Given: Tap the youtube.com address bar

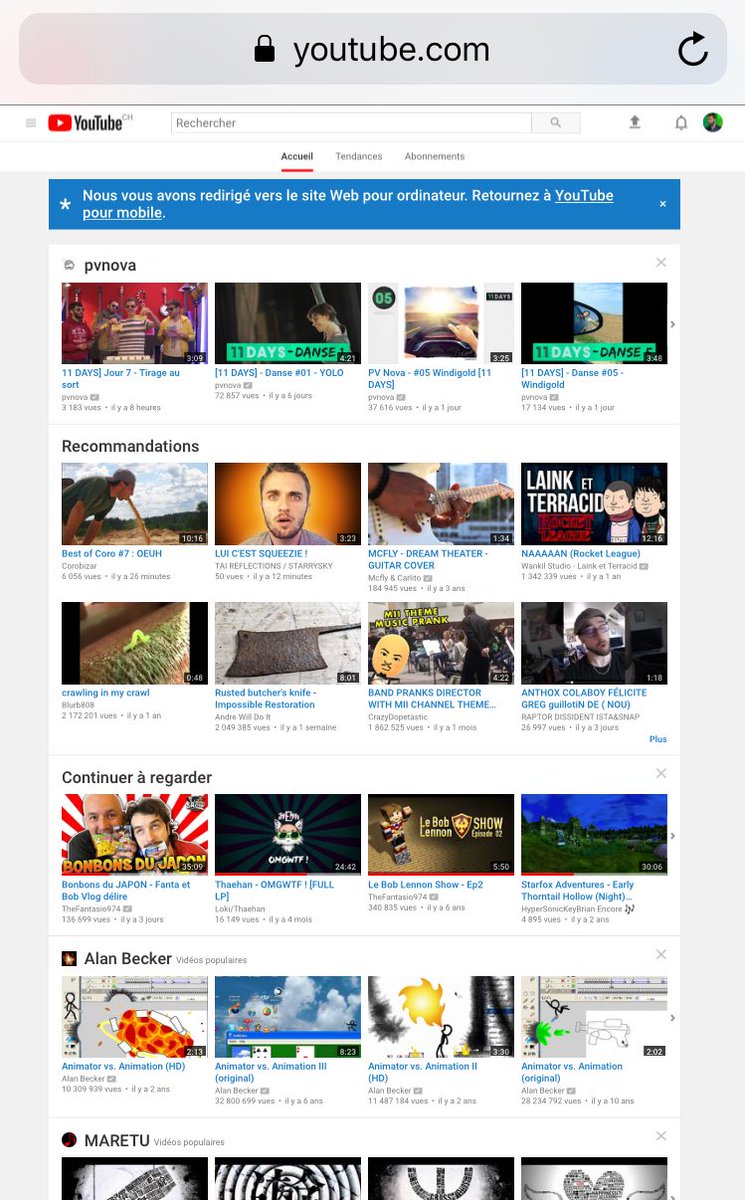Looking at the screenshot, I should pos(372,49).
